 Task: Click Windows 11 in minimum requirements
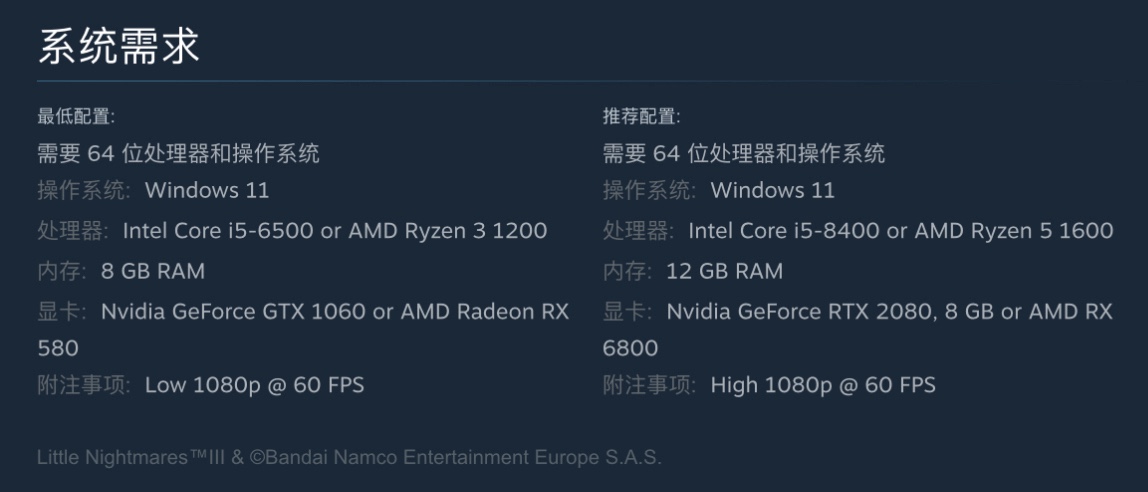click(207, 191)
